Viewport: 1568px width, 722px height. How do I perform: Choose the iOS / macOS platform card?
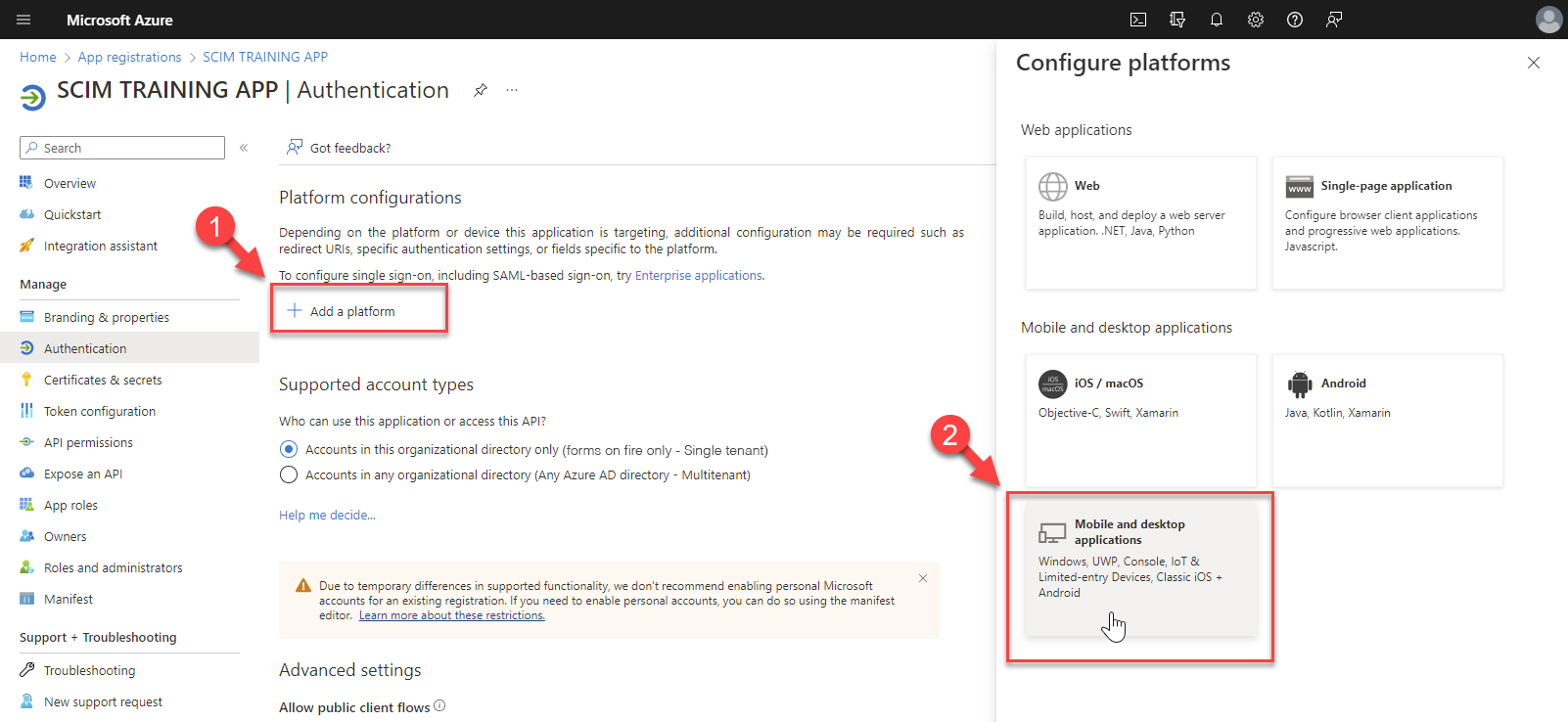1141,421
